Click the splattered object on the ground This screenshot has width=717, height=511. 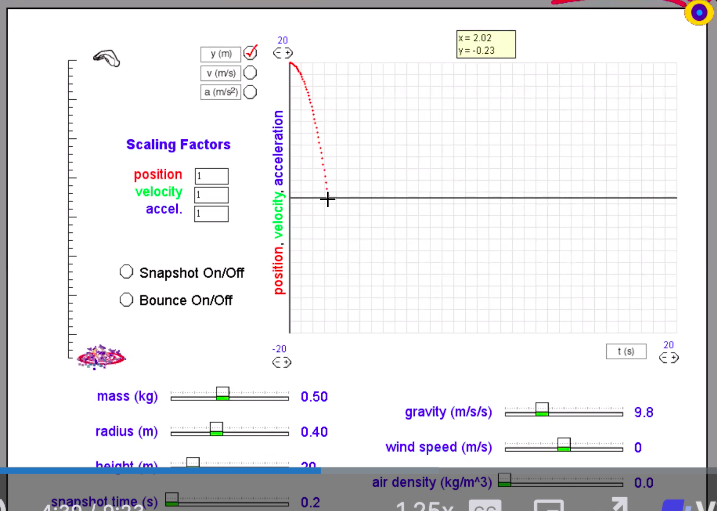(101, 357)
